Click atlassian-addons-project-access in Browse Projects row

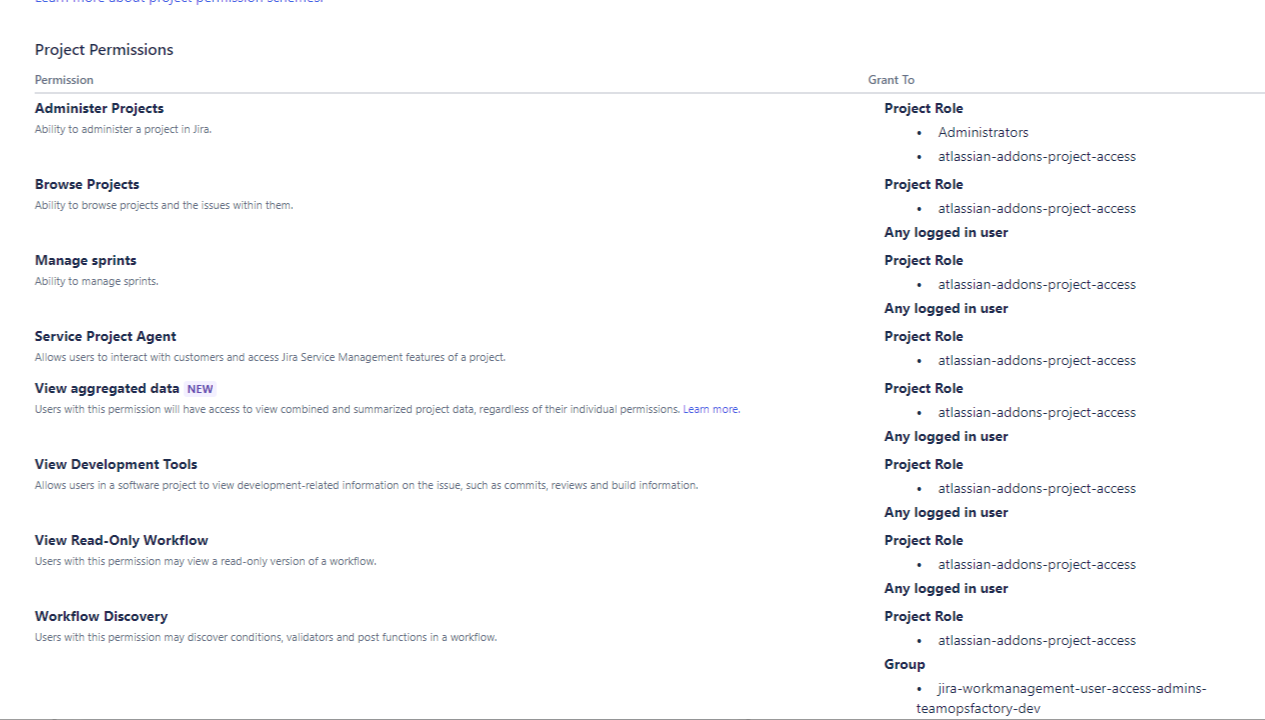pos(1037,208)
